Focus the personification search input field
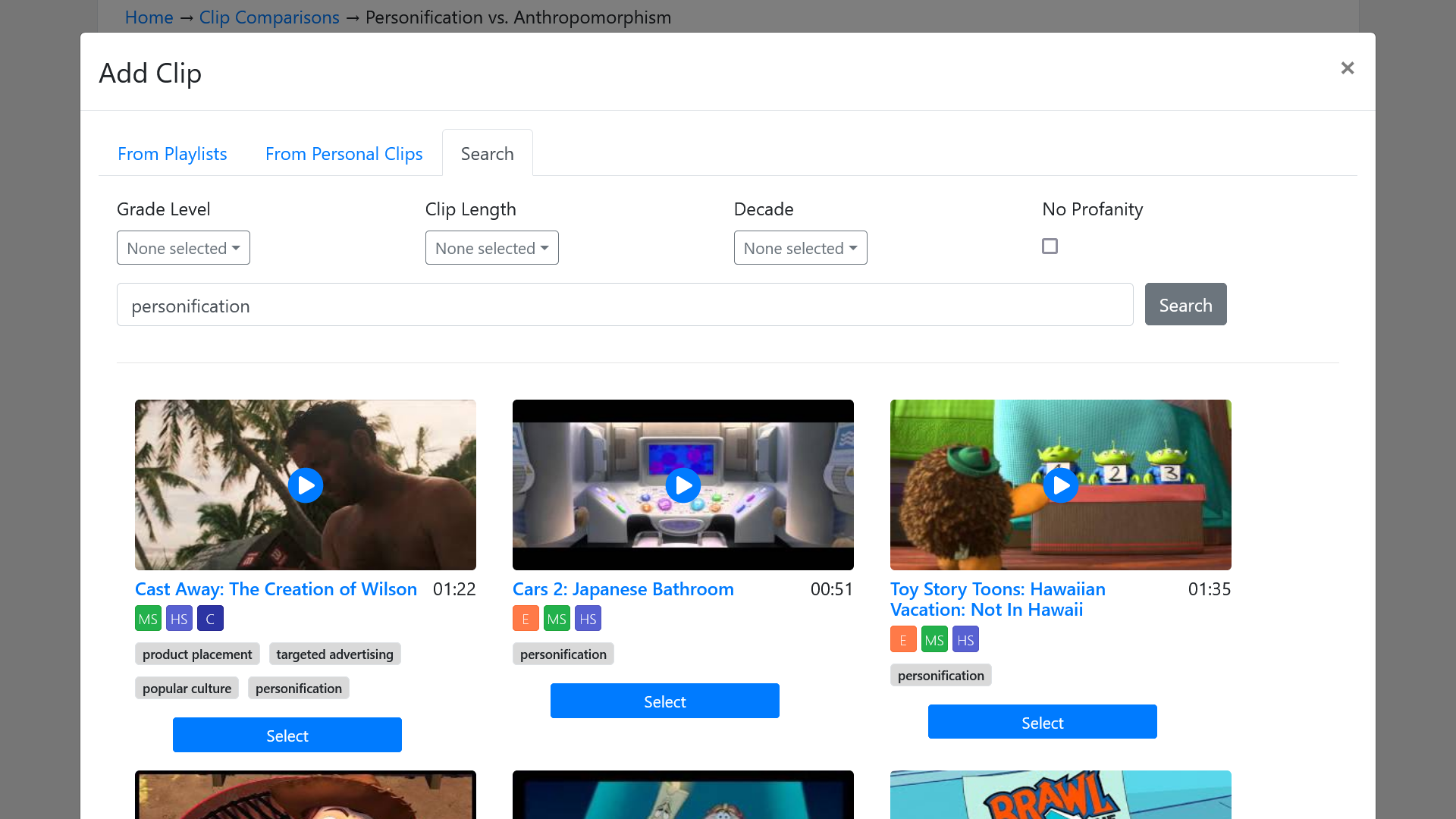This screenshot has width=1456, height=819. (625, 305)
